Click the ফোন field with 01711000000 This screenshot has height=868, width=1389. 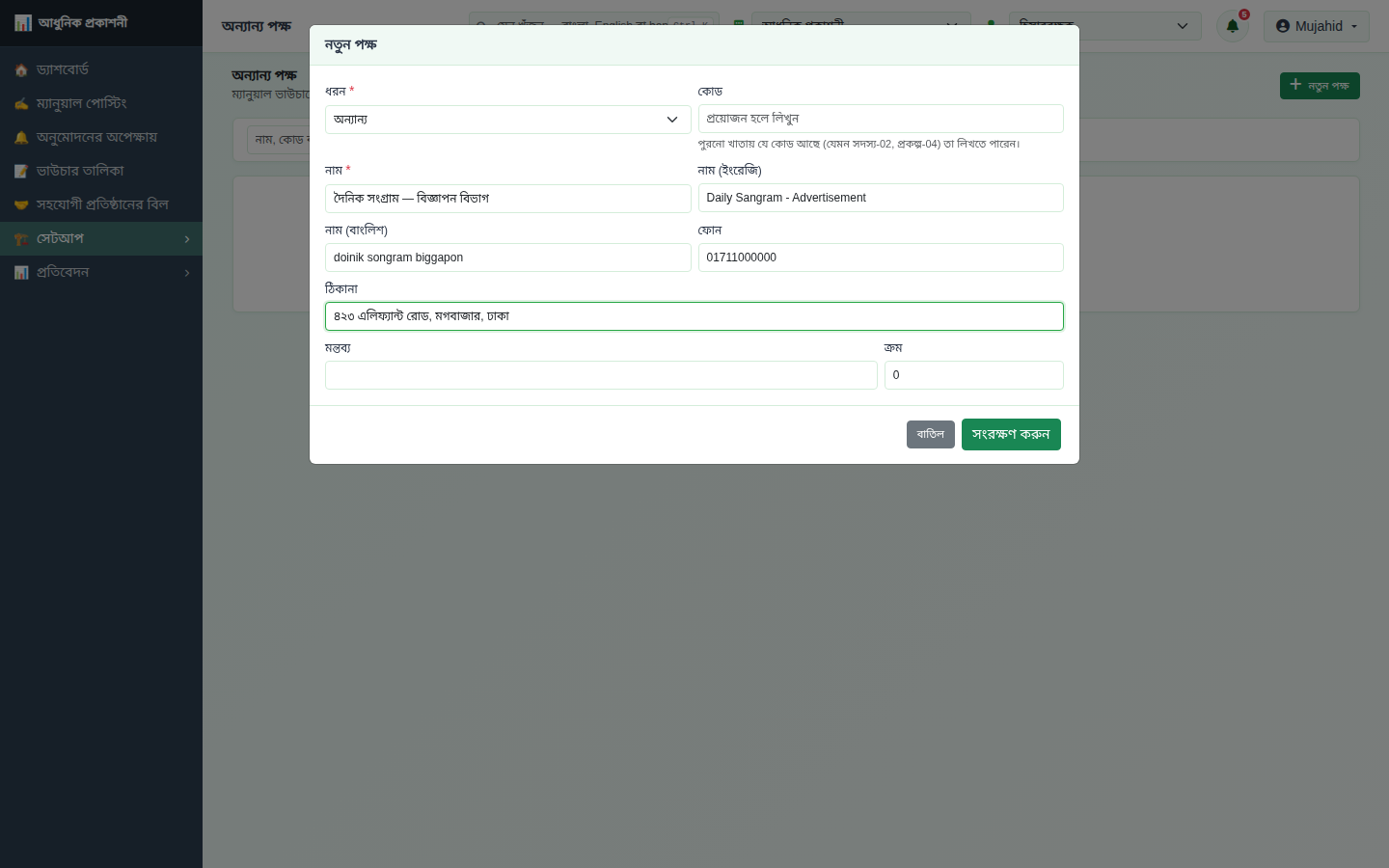pyautogui.click(x=881, y=258)
